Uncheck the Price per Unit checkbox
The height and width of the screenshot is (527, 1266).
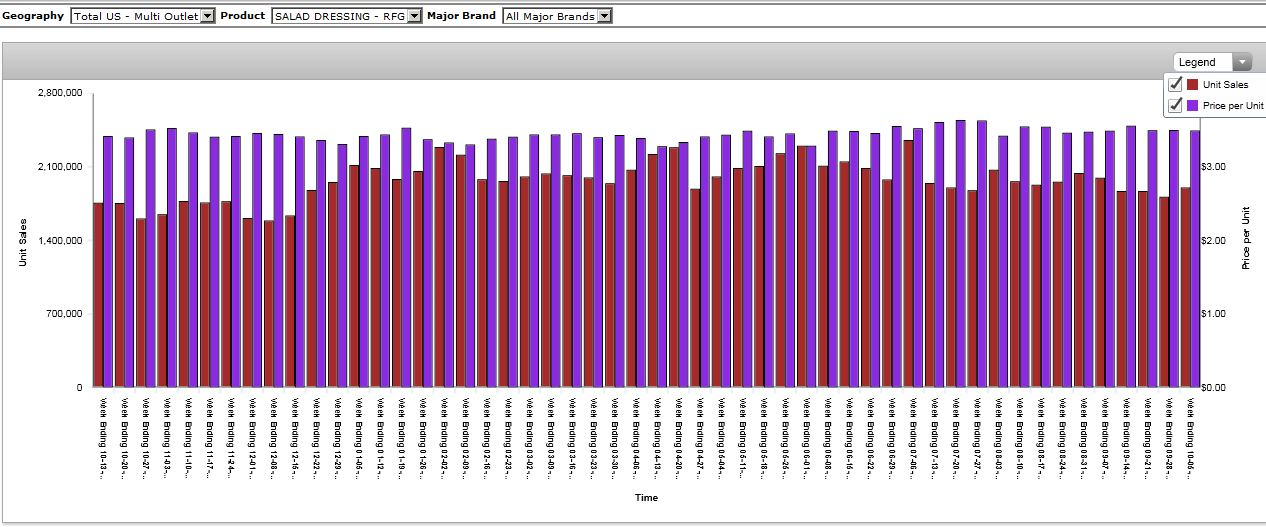point(1176,105)
